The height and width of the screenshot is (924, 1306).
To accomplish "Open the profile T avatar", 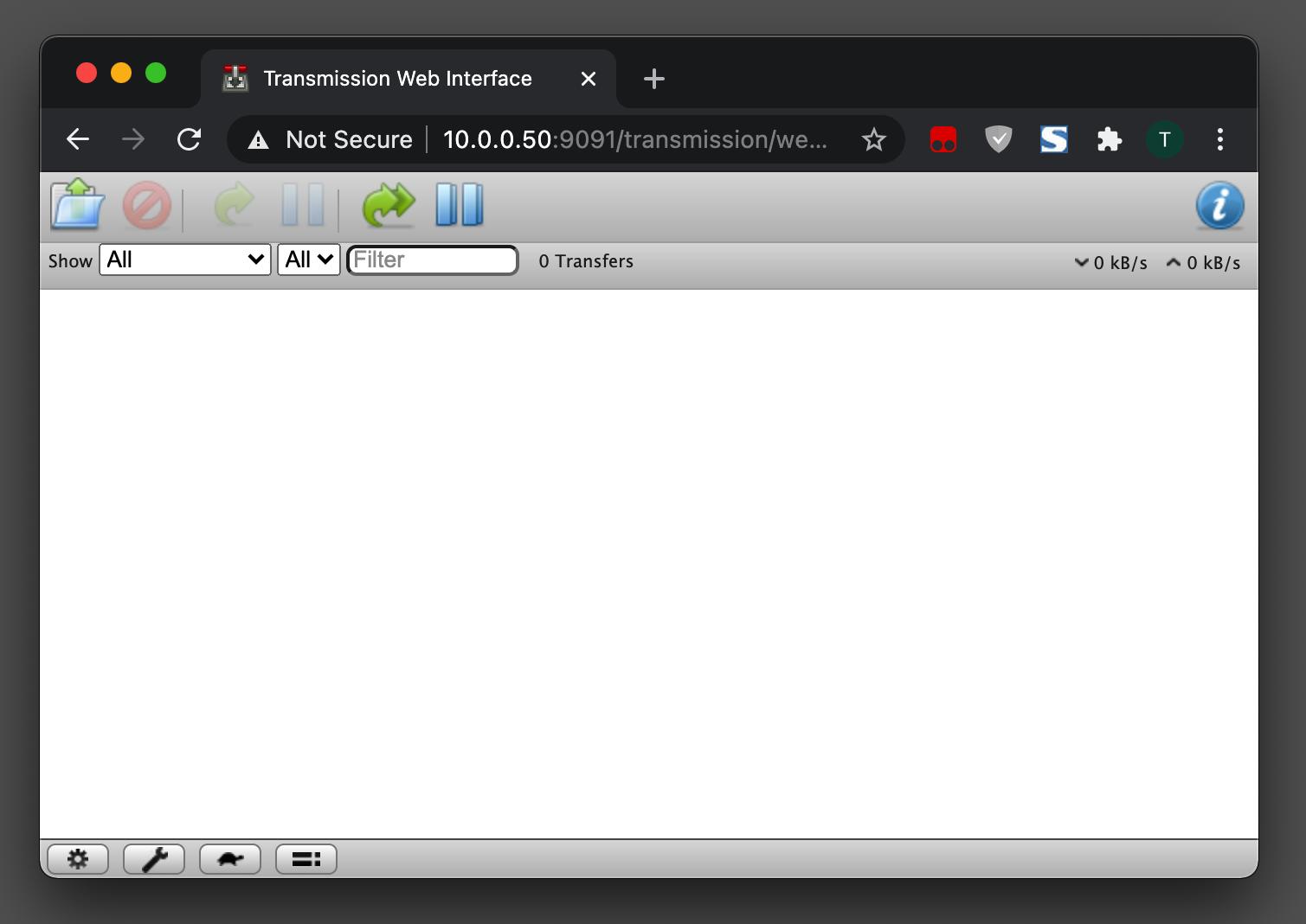I will (x=1165, y=139).
